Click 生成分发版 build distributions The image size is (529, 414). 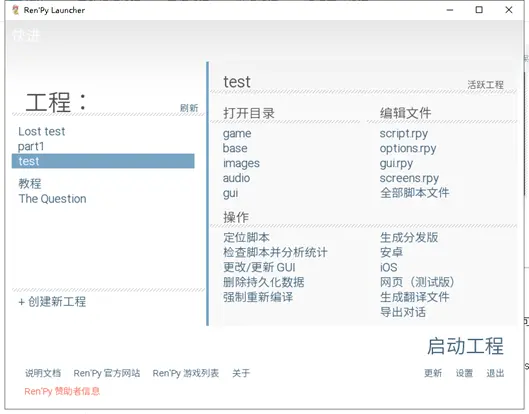click(x=409, y=238)
